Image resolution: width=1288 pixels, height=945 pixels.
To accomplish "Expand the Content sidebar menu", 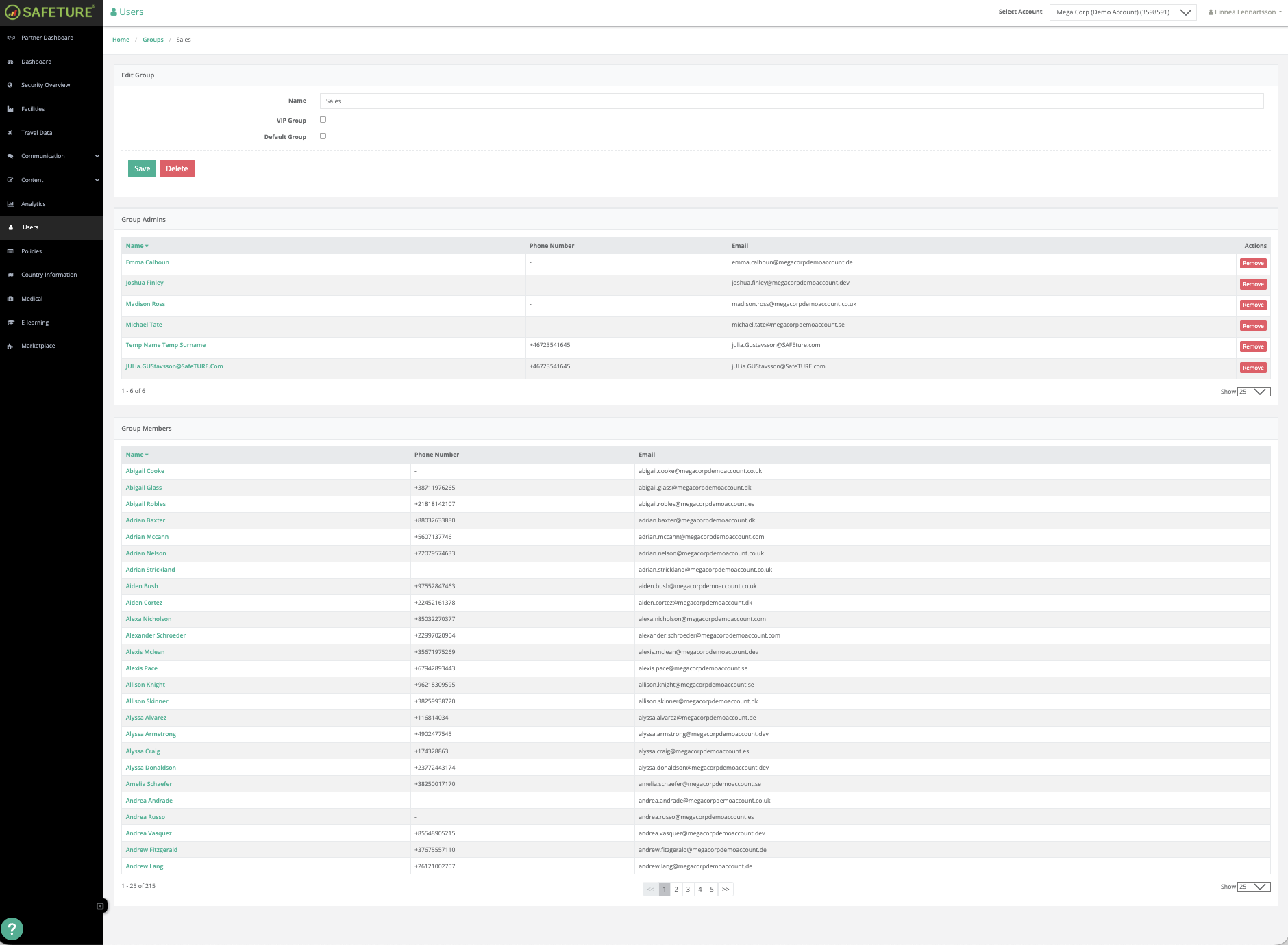I will tap(51, 180).
